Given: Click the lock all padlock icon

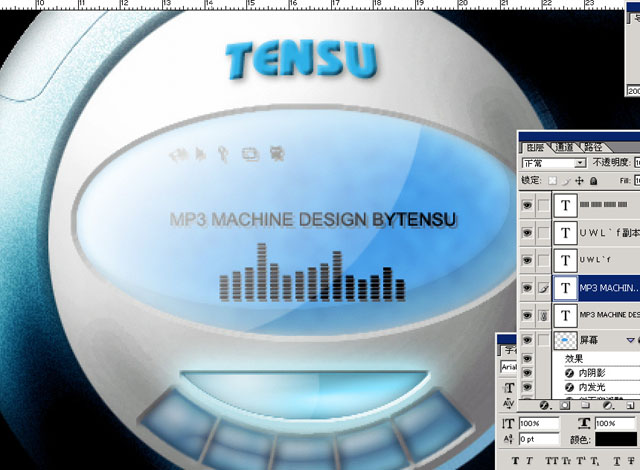Looking at the screenshot, I should pos(594,181).
